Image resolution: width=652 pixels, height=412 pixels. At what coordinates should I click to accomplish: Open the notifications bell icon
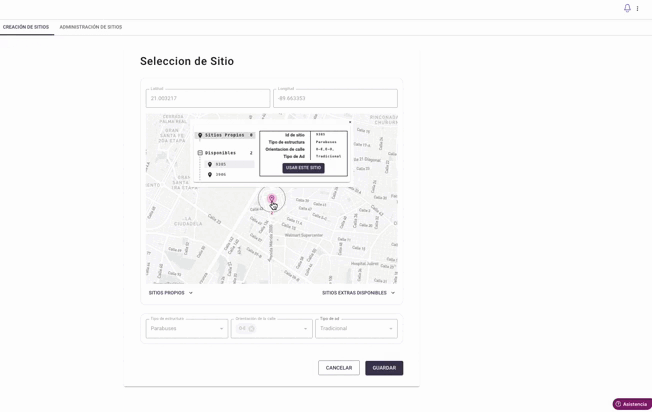[x=627, y=8]
